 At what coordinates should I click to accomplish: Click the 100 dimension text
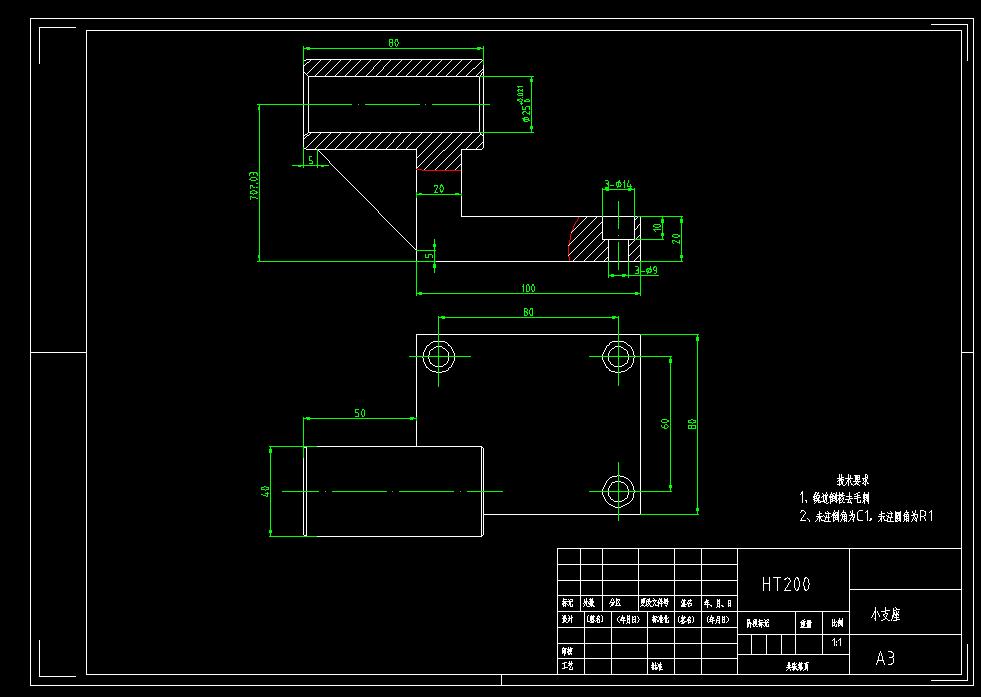pos(528,288)
